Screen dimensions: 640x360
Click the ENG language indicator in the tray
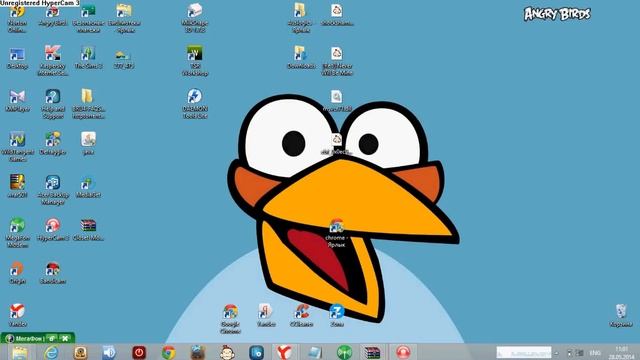tap(596, 353)
